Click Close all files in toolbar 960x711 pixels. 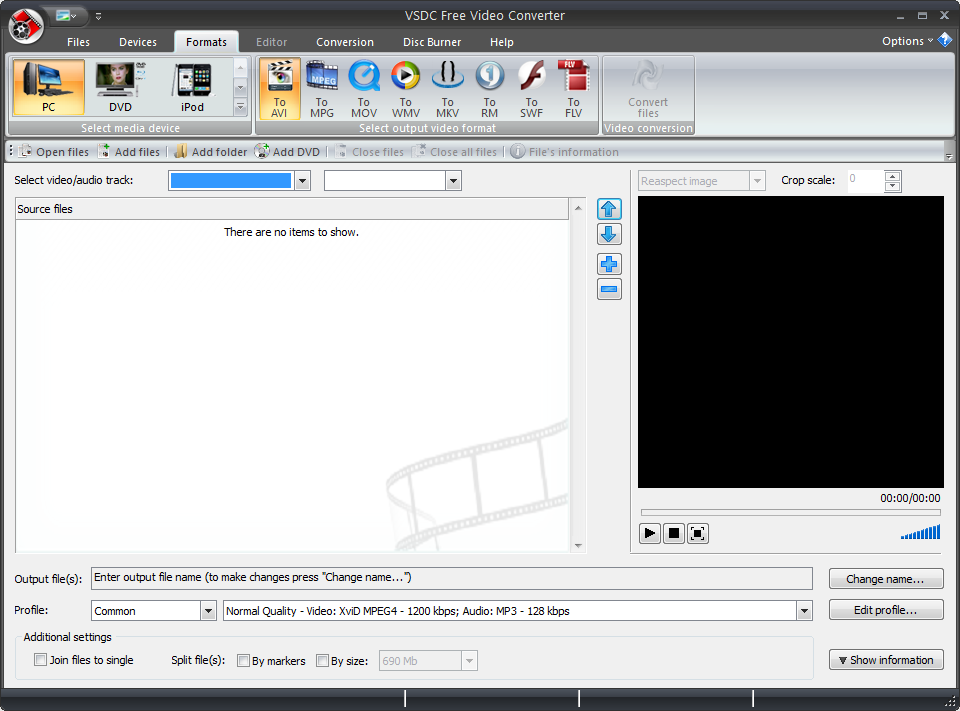coord(454,152)
